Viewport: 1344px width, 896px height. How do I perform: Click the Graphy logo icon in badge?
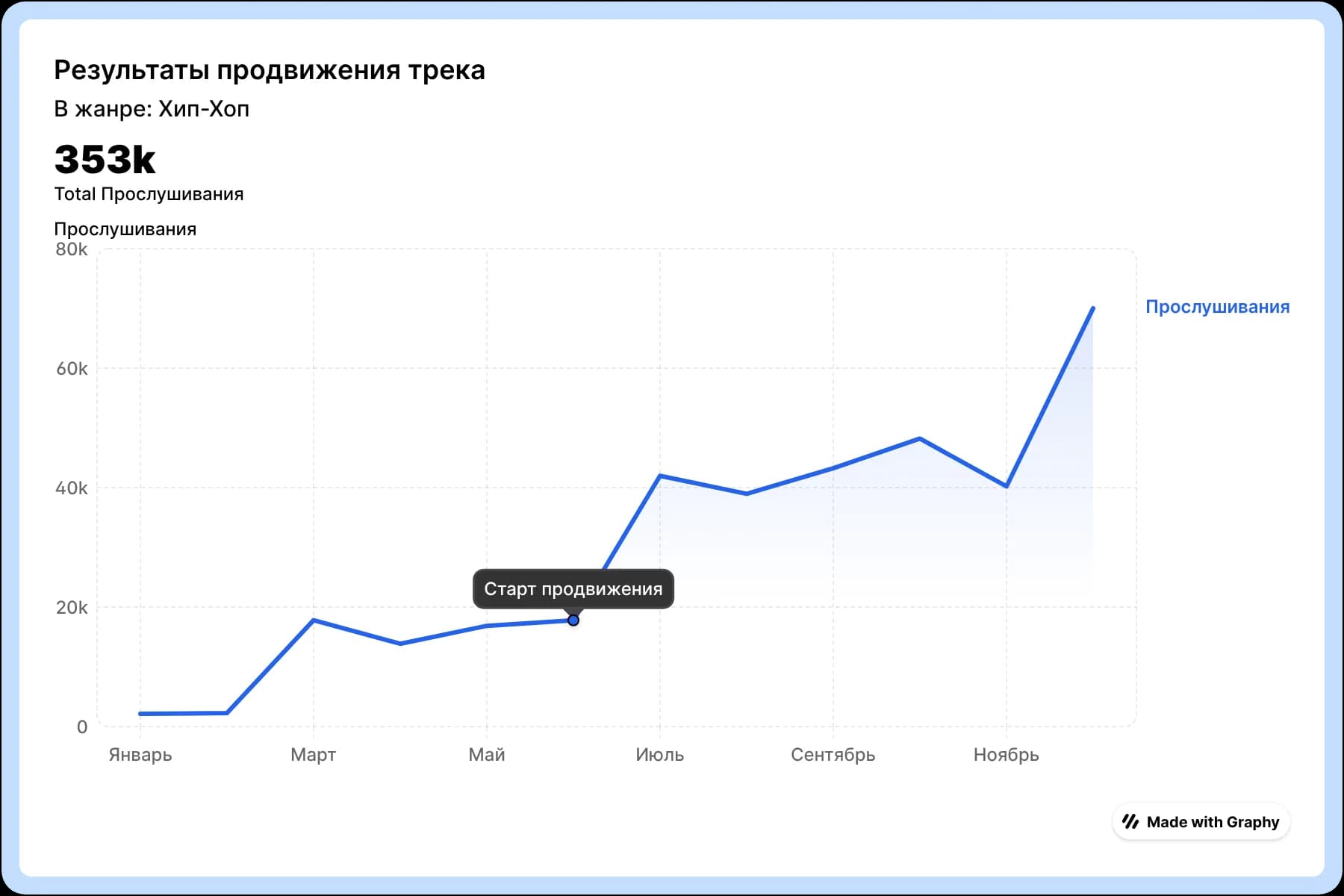pyautogui.click(x=1130, y=822)
